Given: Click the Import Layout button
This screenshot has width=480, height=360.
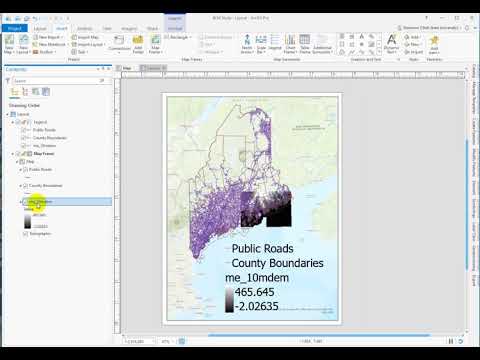Looking at the screenshot, I should coord(88,44).
